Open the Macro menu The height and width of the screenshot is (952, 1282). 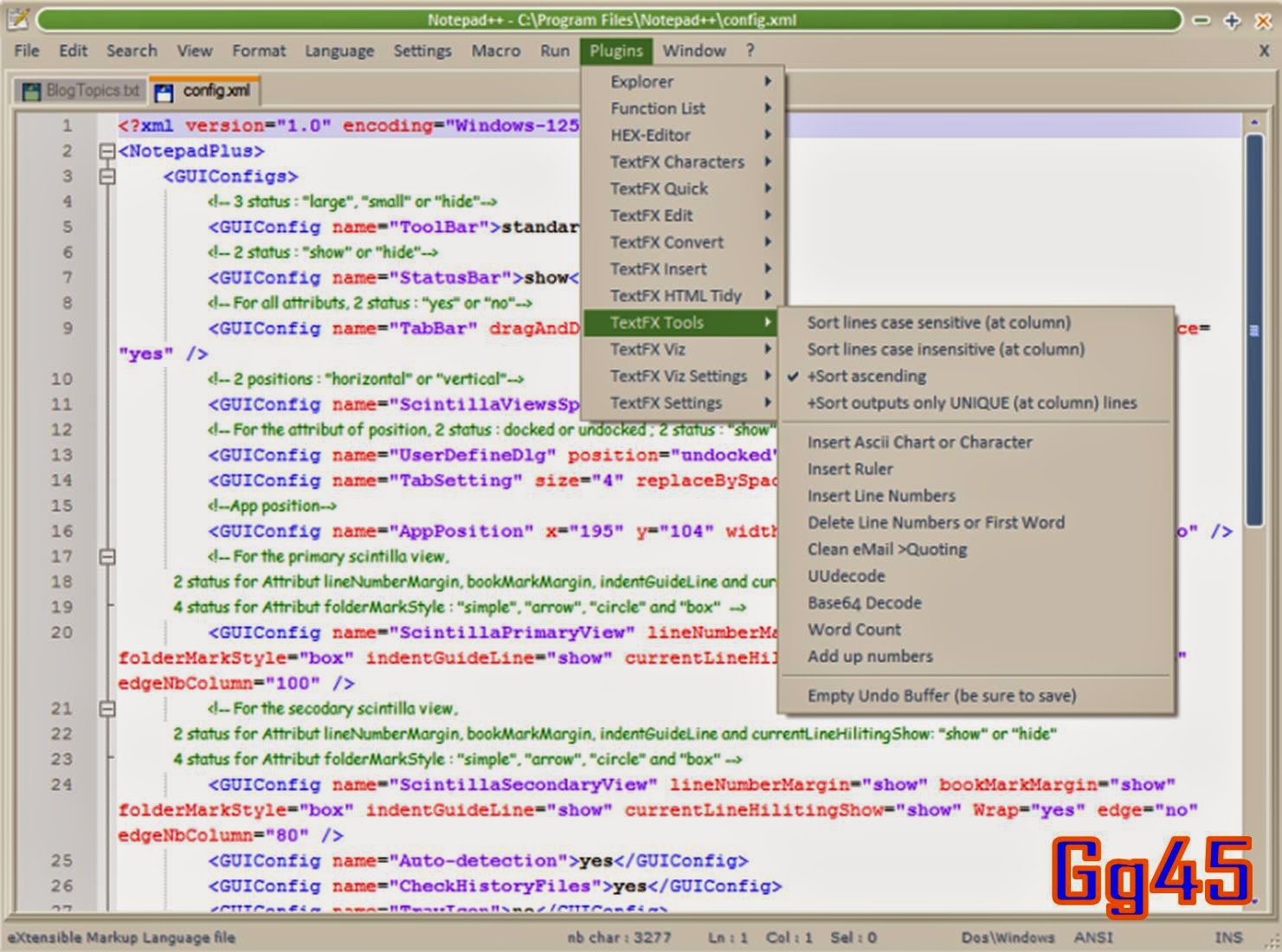tap(496, 51)
